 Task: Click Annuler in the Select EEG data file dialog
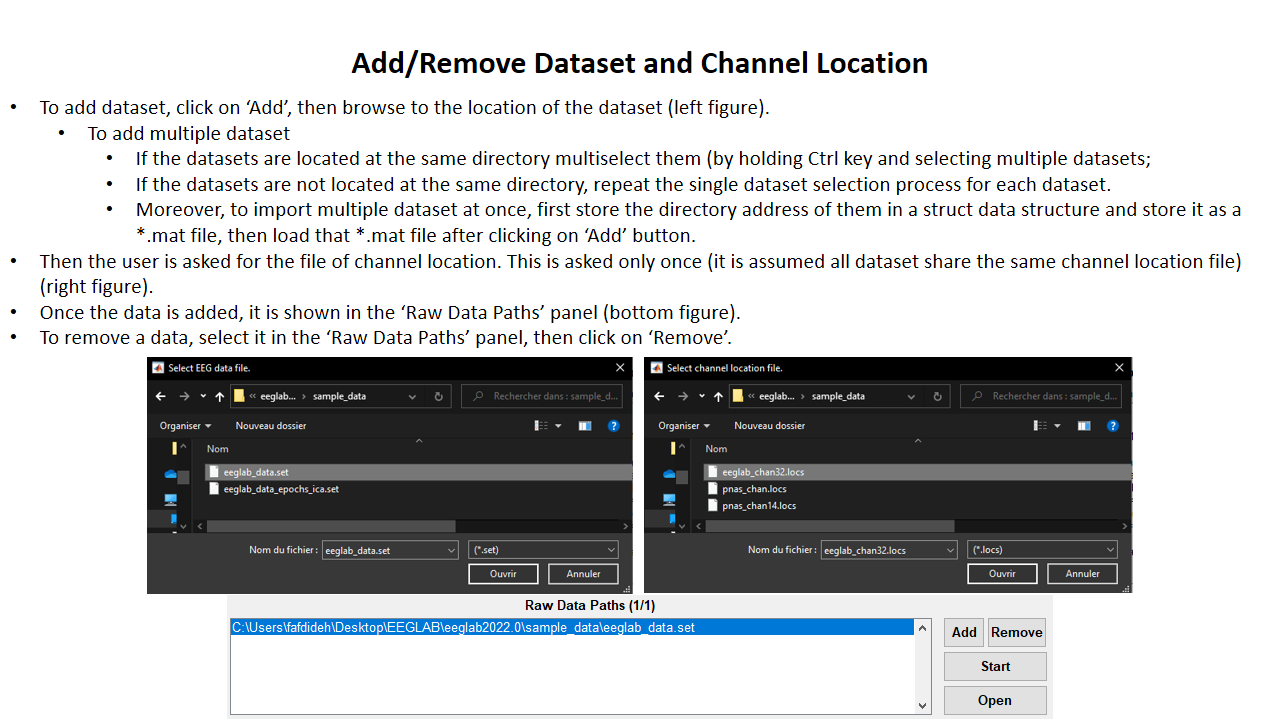tap(583, 574)
